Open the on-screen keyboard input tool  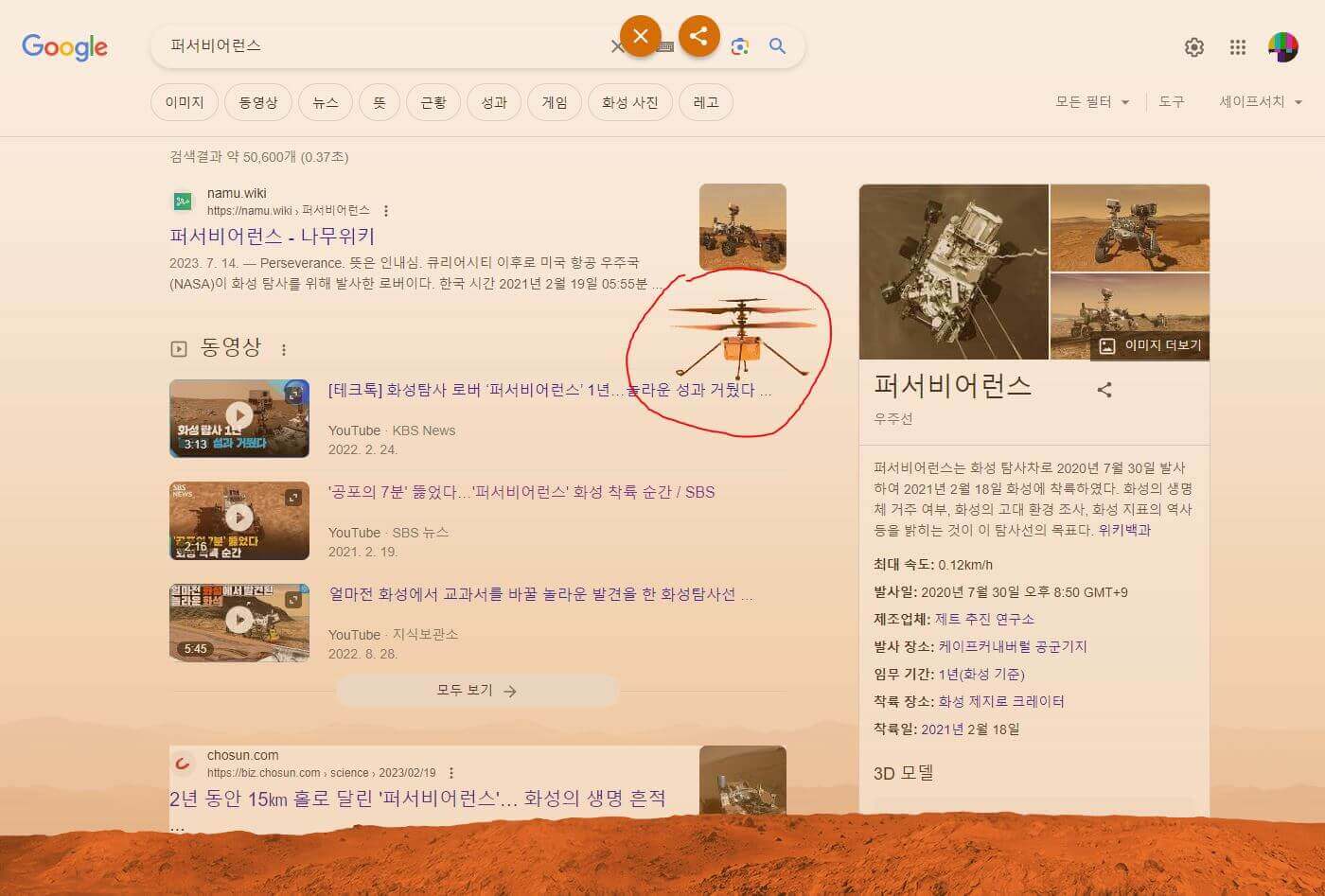666,46
